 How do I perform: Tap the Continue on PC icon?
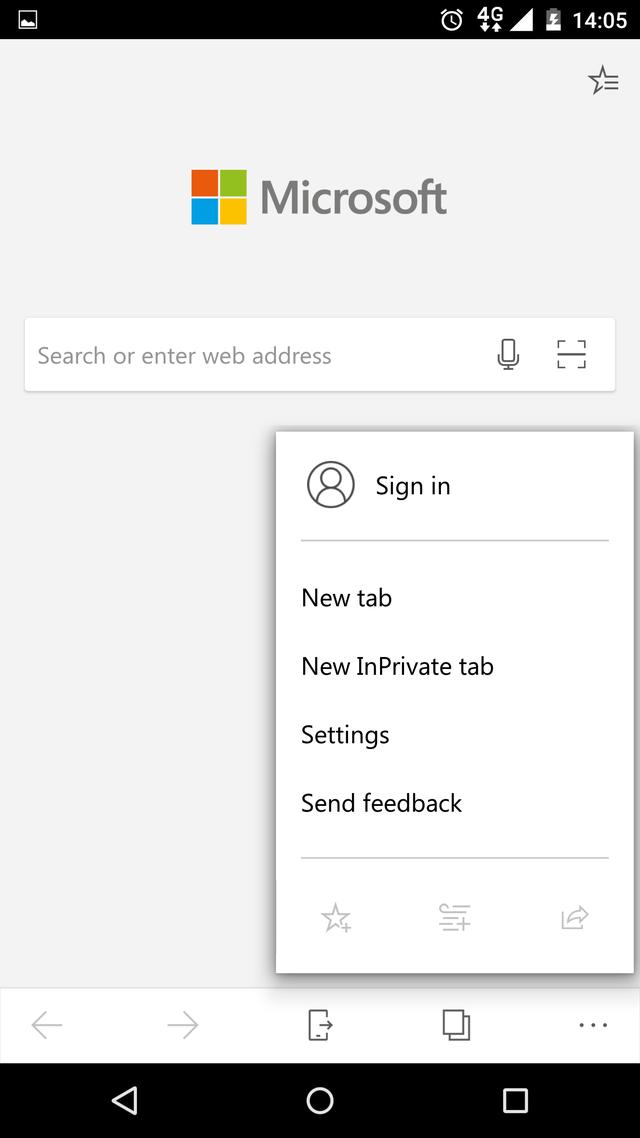coord(319,1025)
